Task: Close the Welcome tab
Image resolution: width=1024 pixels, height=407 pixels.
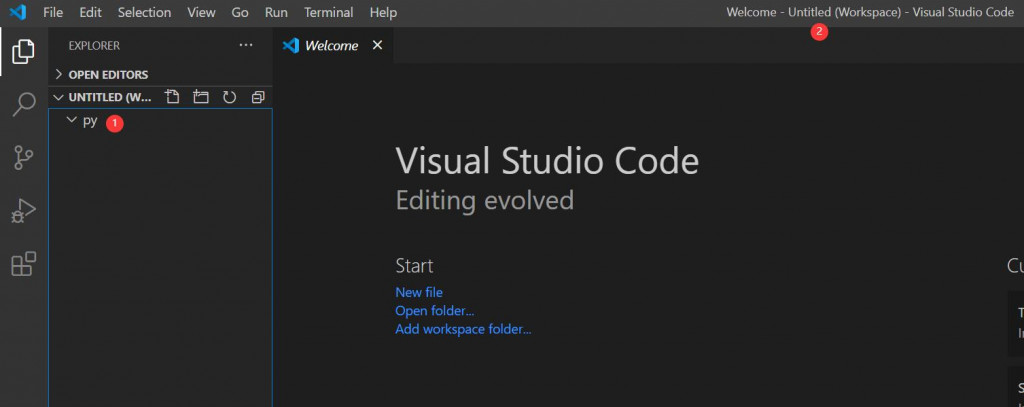Action: [377, 45]
